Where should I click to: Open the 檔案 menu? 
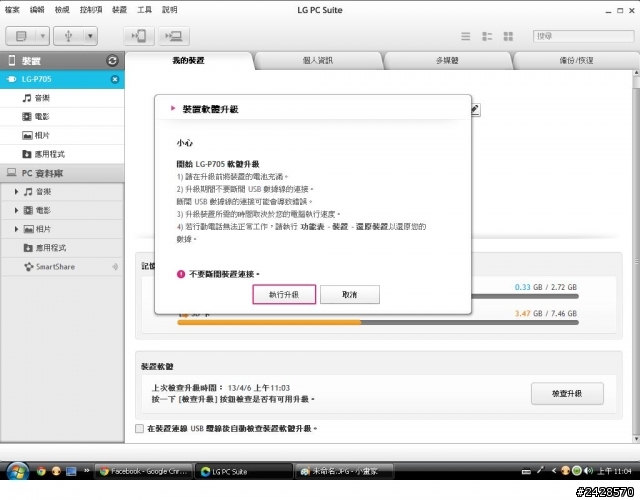tap(12, 10)
